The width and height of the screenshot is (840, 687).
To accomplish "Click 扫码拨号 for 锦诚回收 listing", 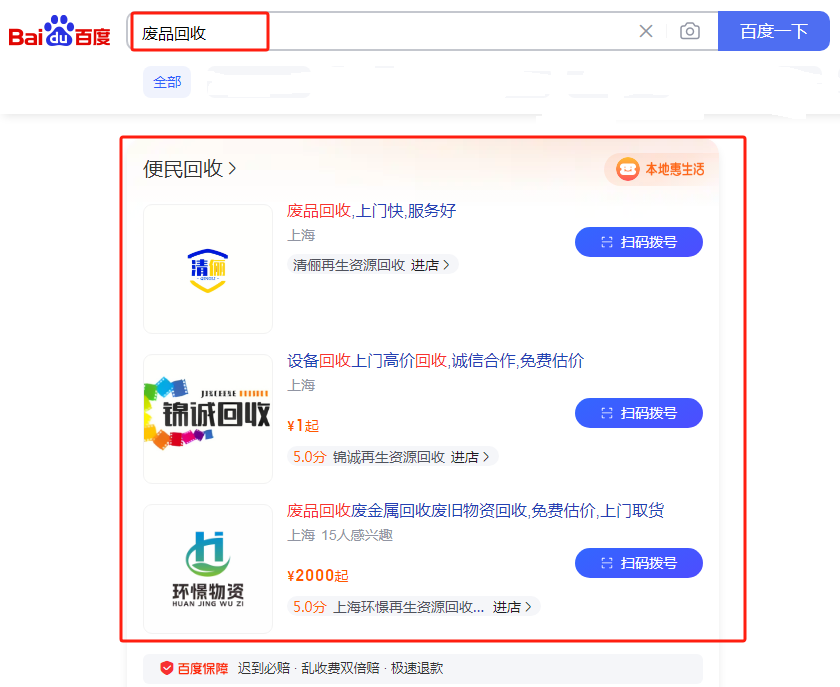I will [x=638, y=413].
